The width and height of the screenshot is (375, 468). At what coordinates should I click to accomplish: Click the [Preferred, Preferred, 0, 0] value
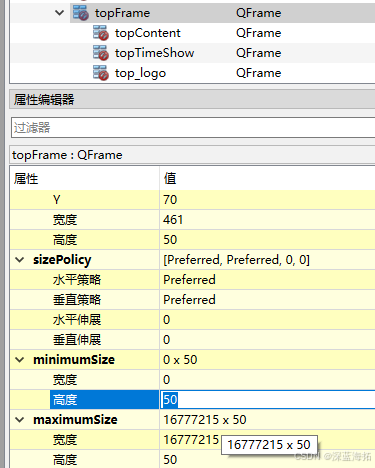tap(236, 260)
